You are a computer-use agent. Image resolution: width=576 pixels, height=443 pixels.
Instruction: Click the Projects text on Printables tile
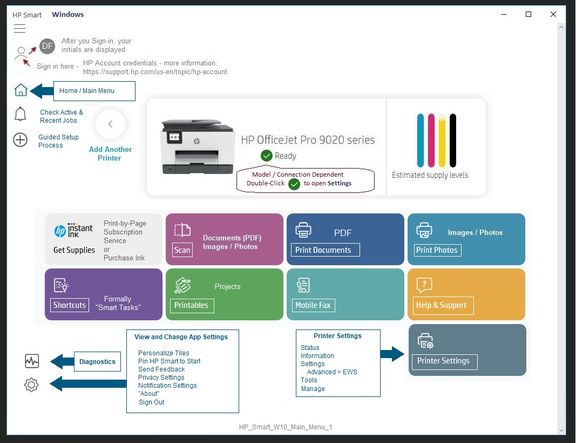227,286
